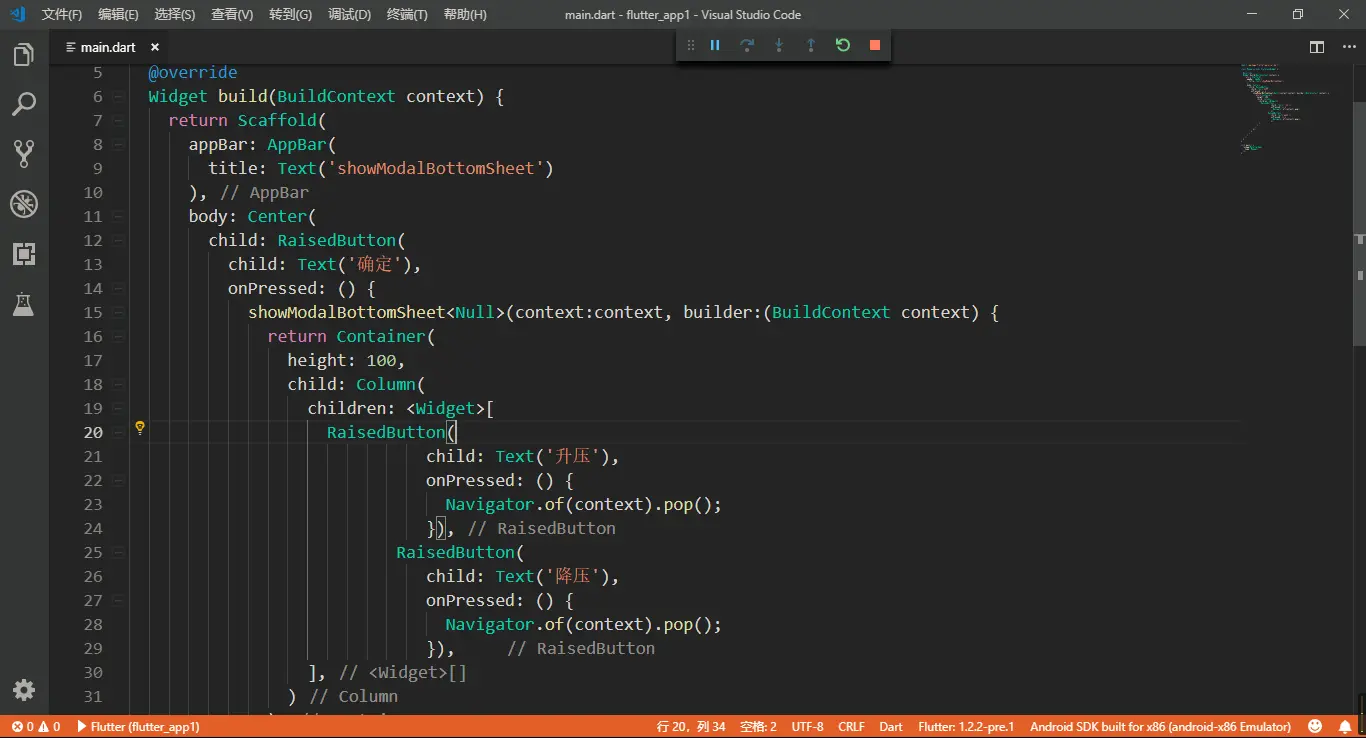
Task: Click Step Out in the debug toolbar
Action: (811, 45)
